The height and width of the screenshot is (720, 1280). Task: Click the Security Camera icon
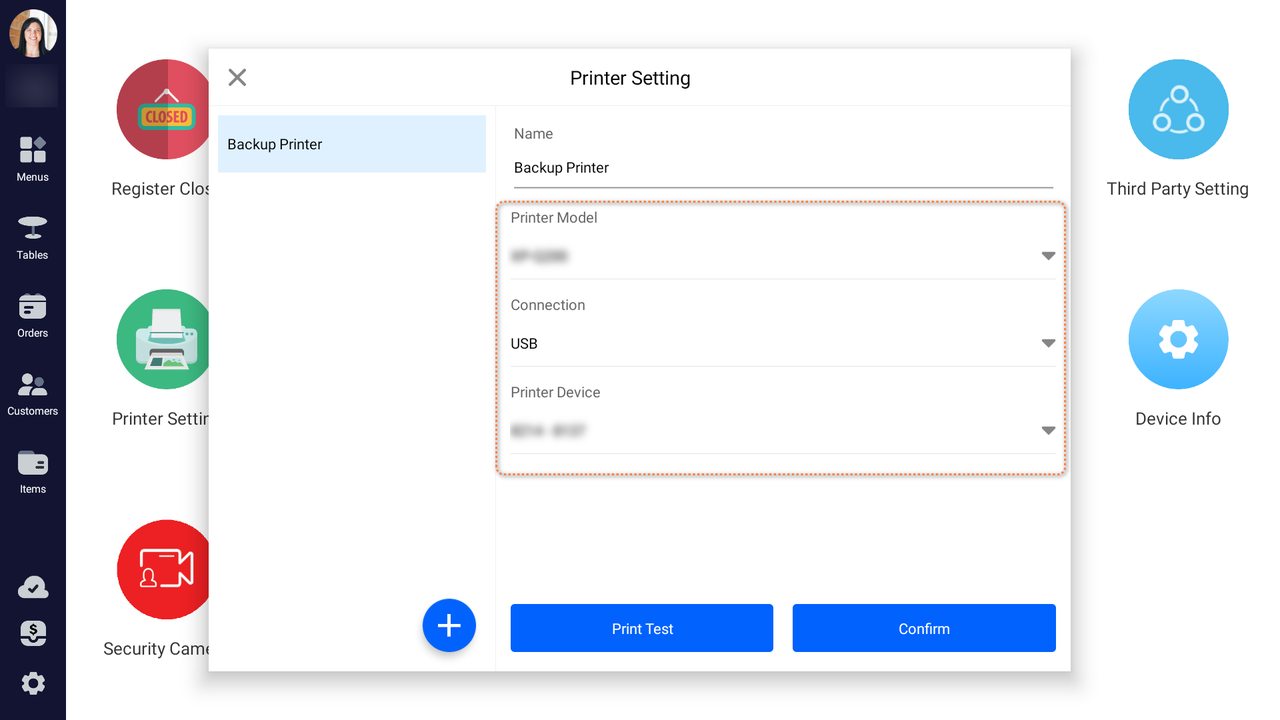pos(164,570)
